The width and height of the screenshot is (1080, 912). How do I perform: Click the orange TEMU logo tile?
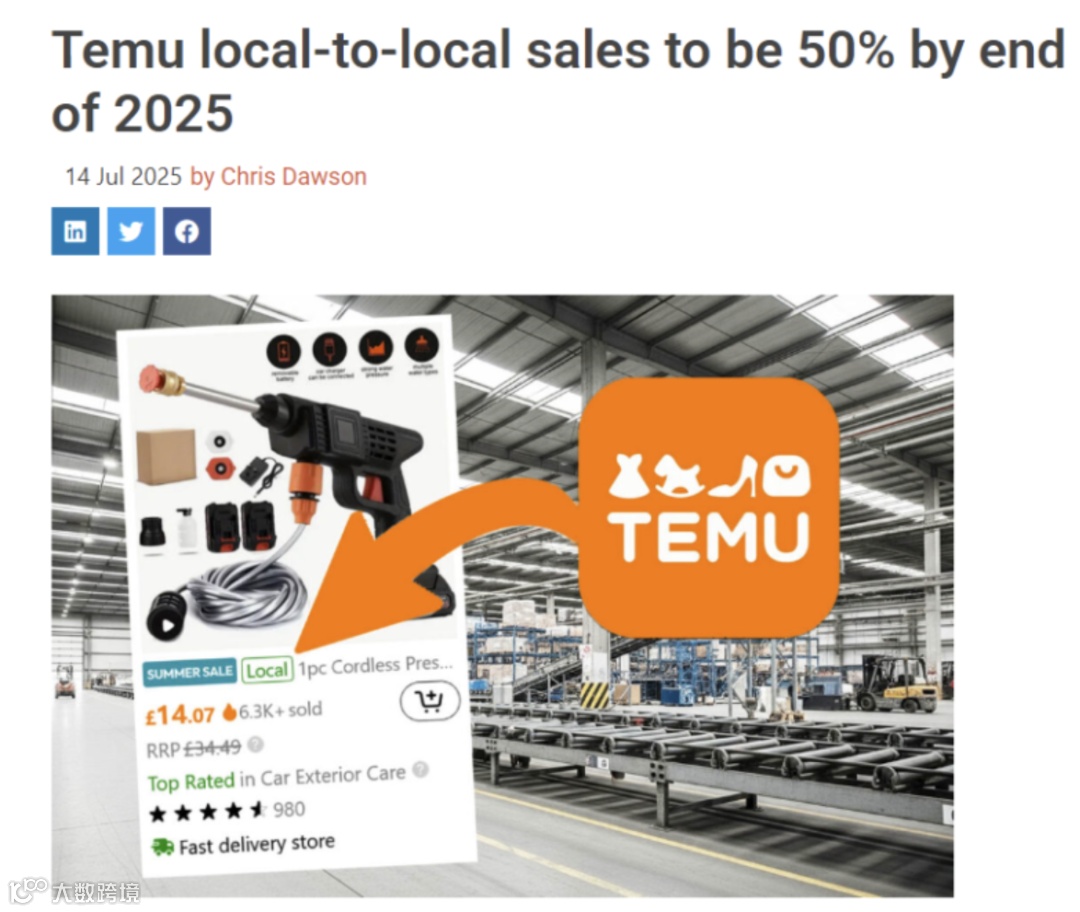709,508
